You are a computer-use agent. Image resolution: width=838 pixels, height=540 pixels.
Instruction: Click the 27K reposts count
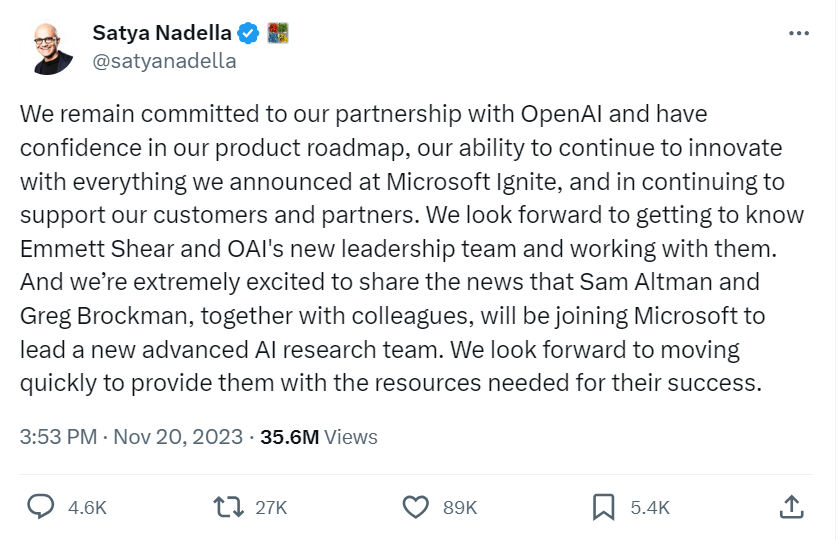[271, 508]
